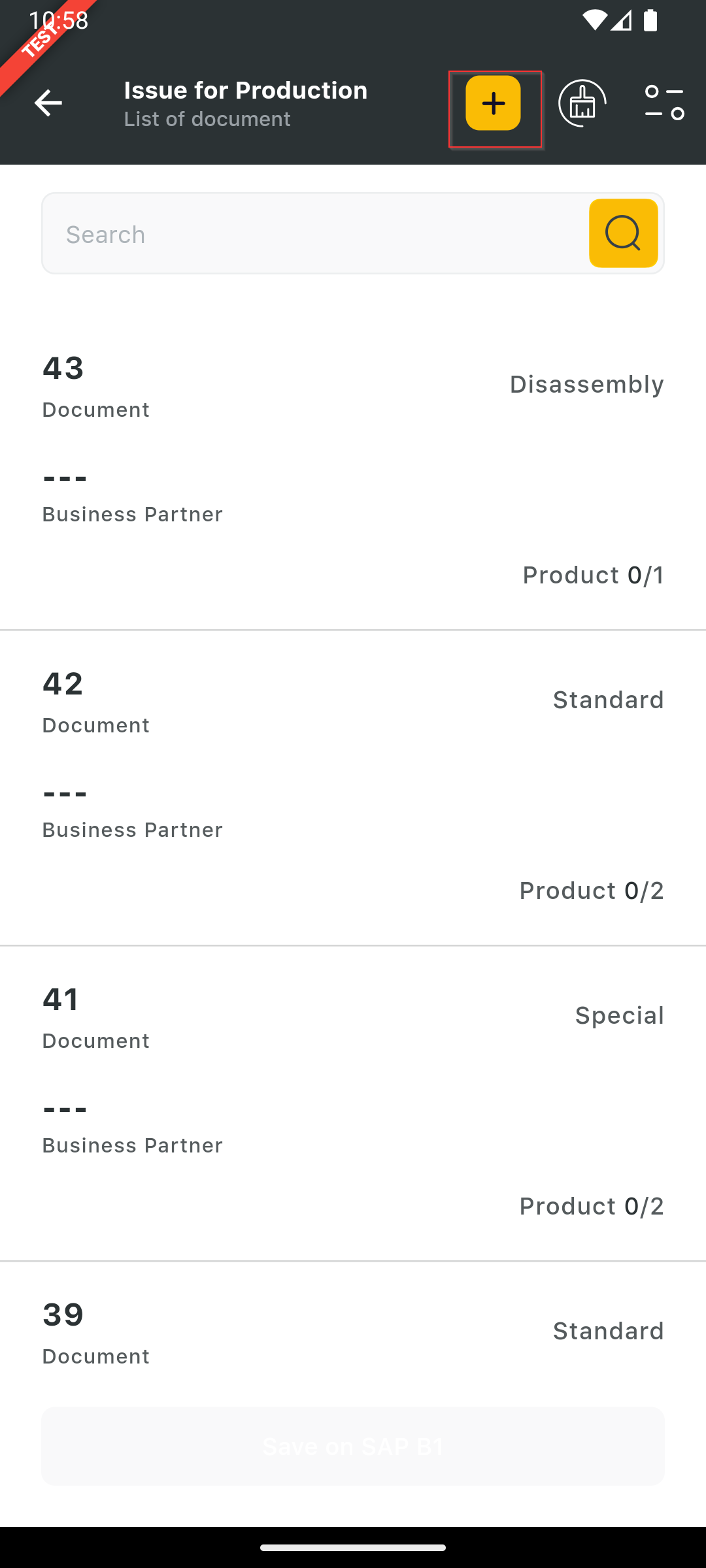Tap the Issue for Production title
This screenshot has height=1568, width=706.
click(246, 90)
